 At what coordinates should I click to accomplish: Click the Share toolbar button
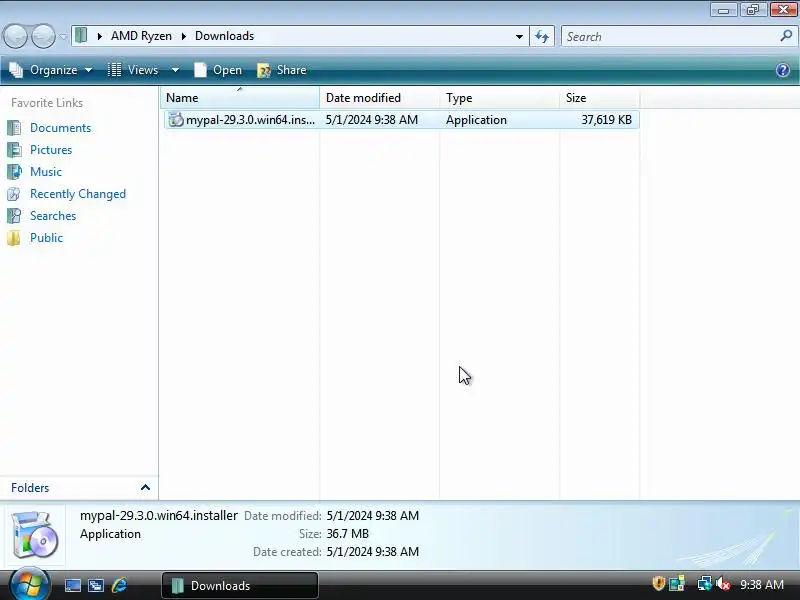[282, 70]
